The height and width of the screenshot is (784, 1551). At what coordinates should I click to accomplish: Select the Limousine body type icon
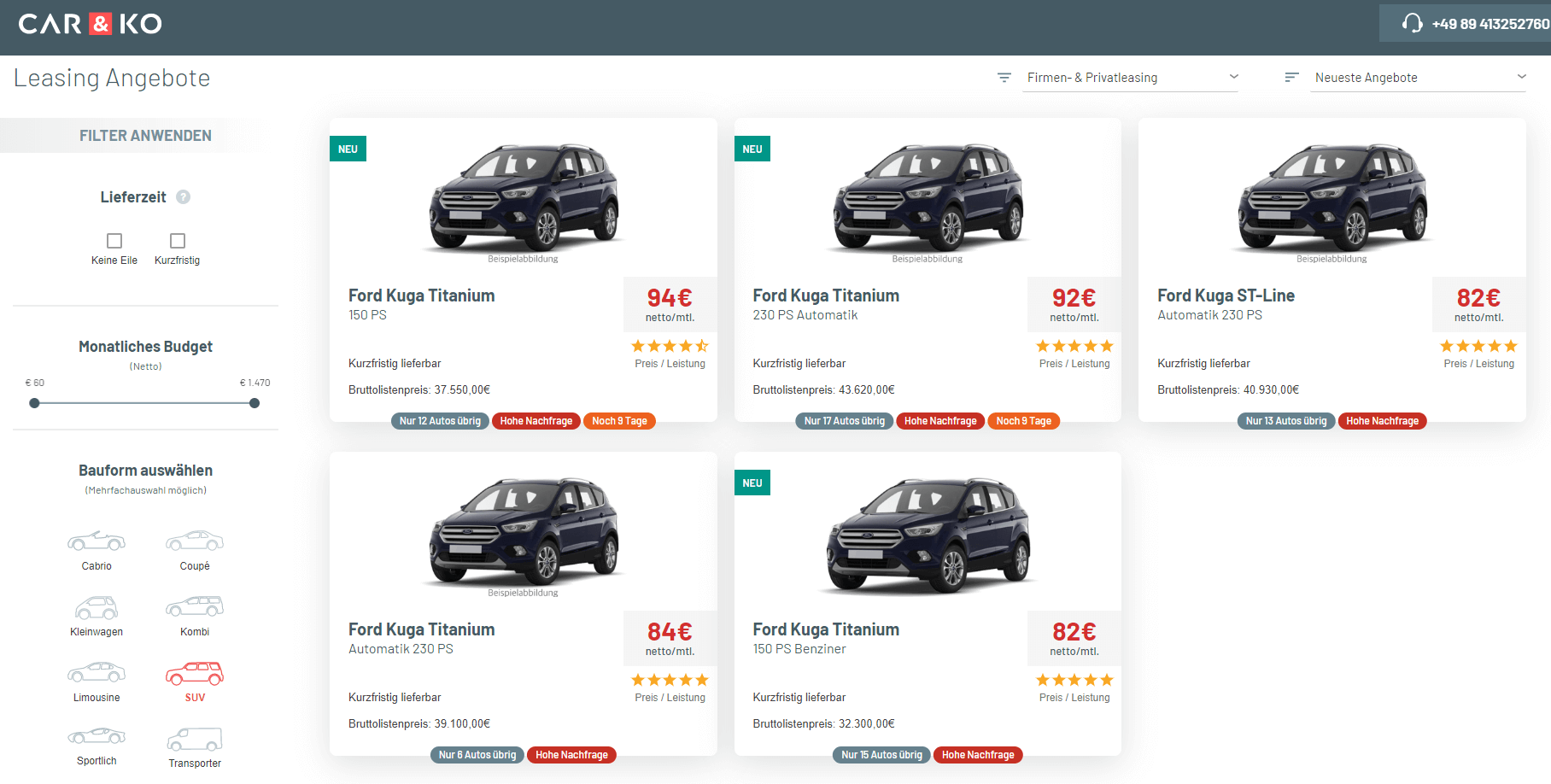coord(97,672)
